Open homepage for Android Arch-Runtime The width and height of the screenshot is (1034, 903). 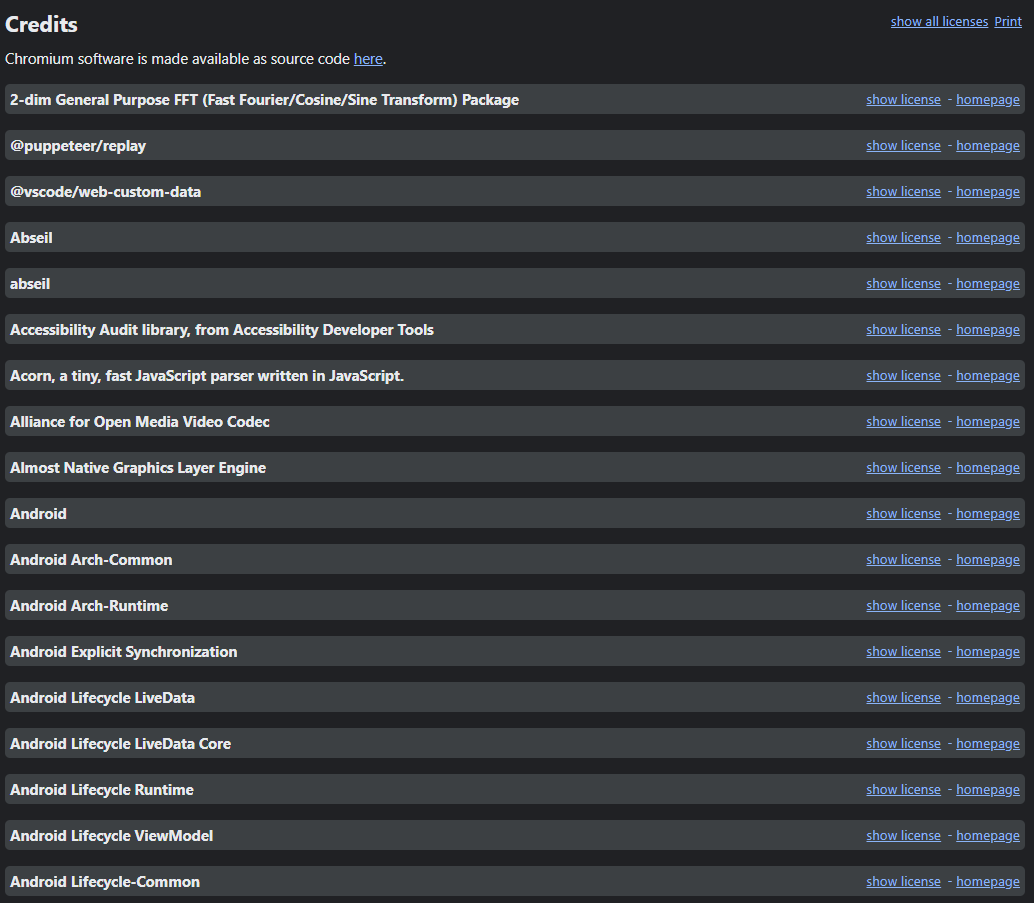pos(988,606)
